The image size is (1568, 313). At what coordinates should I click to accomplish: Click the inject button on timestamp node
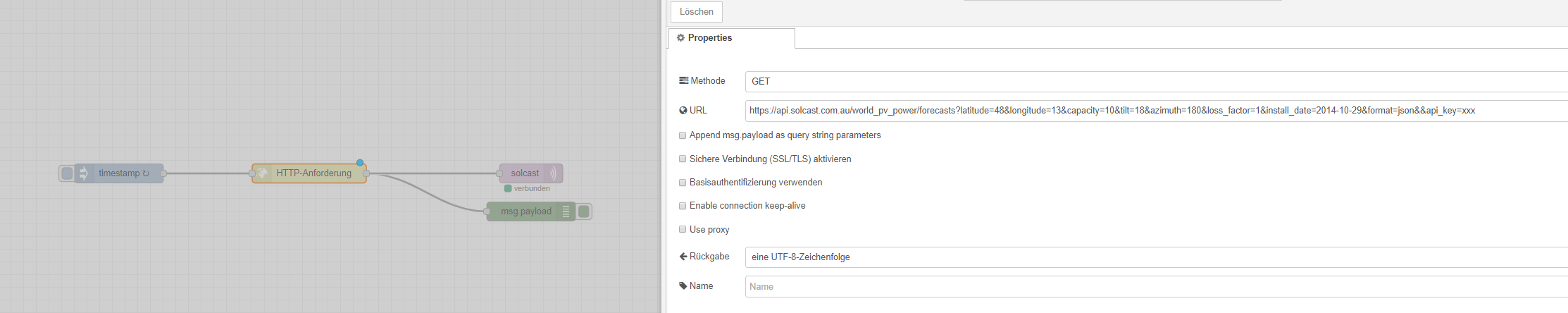(67, 173)
